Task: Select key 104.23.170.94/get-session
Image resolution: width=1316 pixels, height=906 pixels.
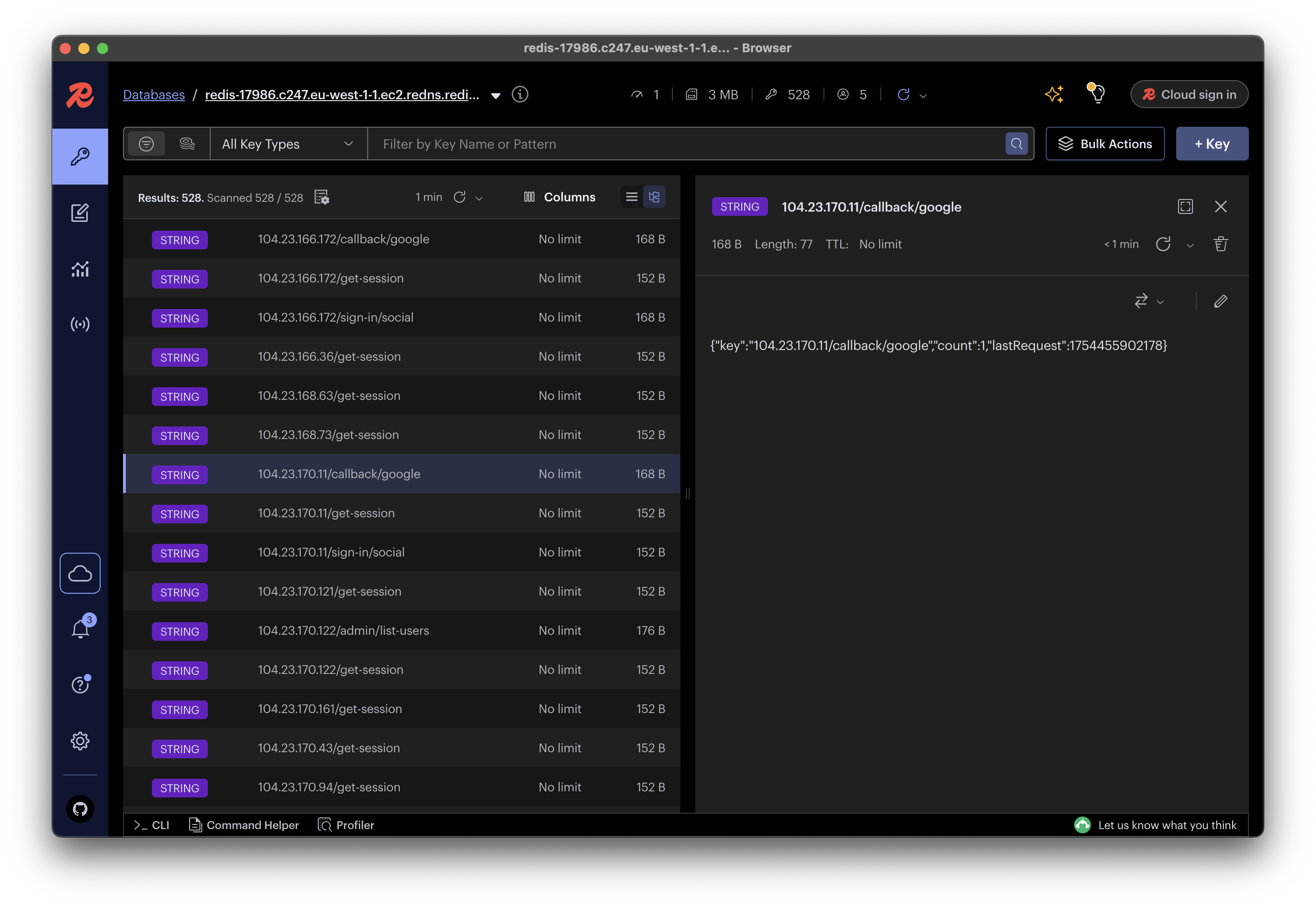Action: tap(402, 787)
